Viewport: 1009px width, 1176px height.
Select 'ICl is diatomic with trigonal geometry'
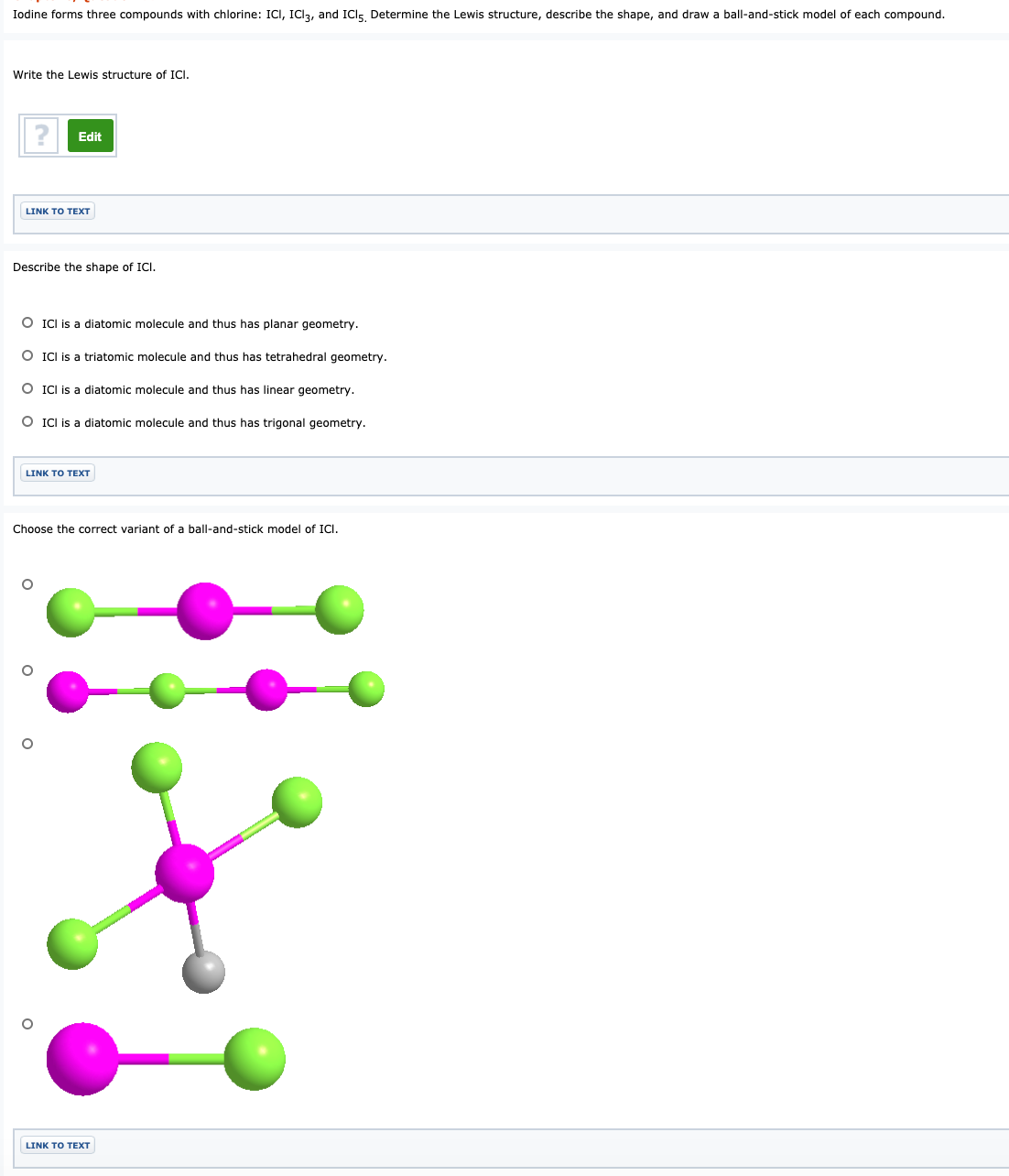(x=27, y=421)
